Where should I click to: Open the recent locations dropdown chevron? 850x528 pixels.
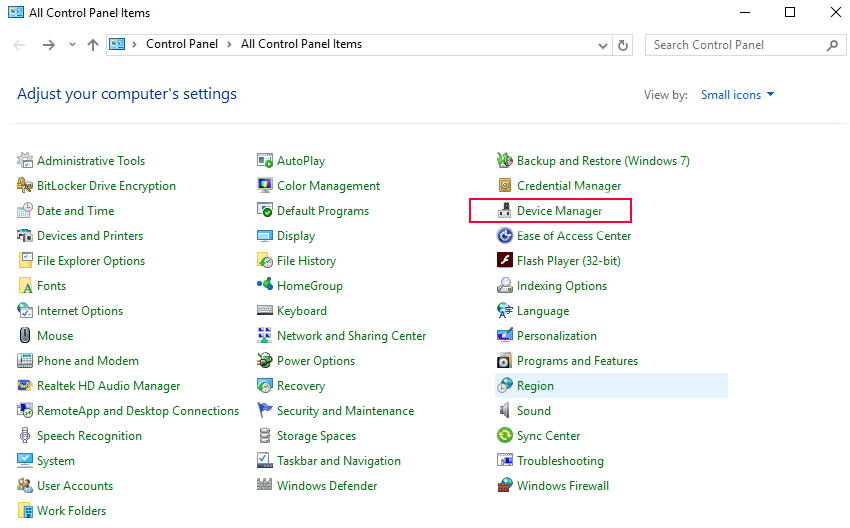[72, 45]
